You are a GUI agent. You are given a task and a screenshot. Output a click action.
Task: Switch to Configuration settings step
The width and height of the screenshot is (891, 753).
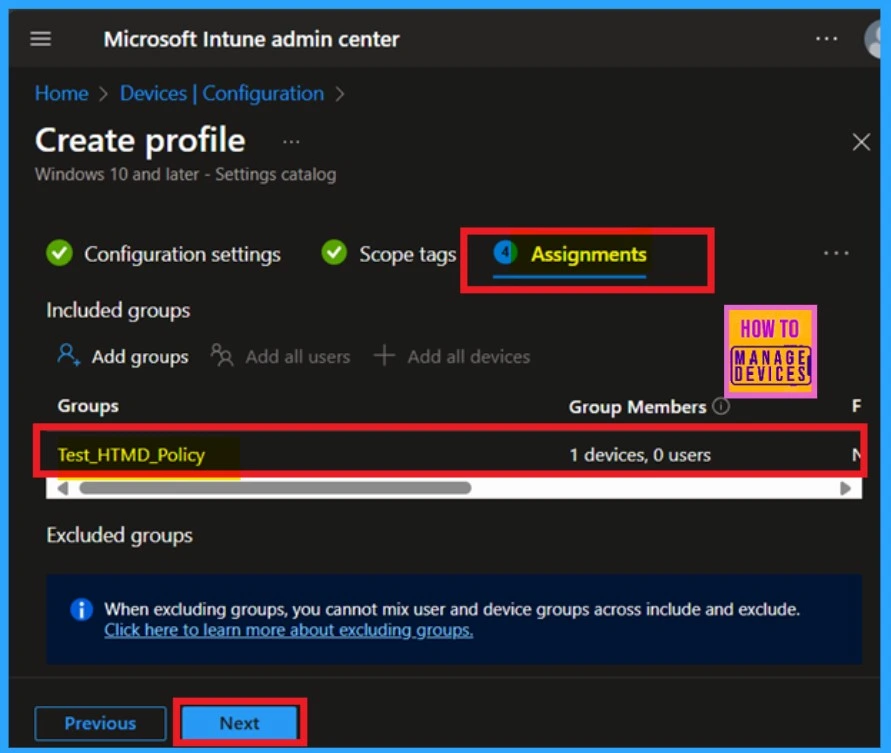tap(163, 254)
